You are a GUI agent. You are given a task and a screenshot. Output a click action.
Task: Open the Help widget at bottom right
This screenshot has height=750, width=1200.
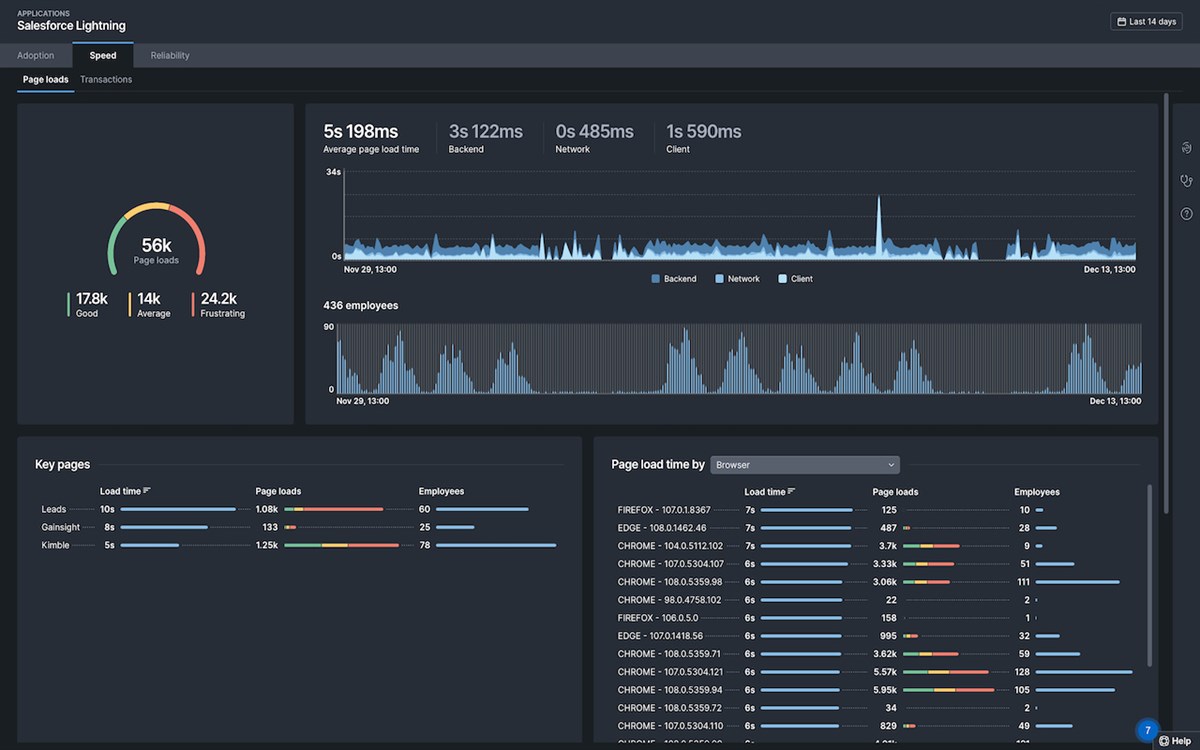click(x=1175, y=741)
